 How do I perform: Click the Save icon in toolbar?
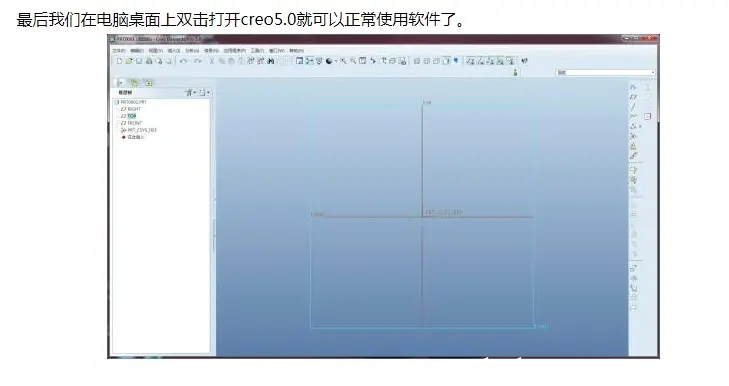pyautogui.click(x=139, y=61)
